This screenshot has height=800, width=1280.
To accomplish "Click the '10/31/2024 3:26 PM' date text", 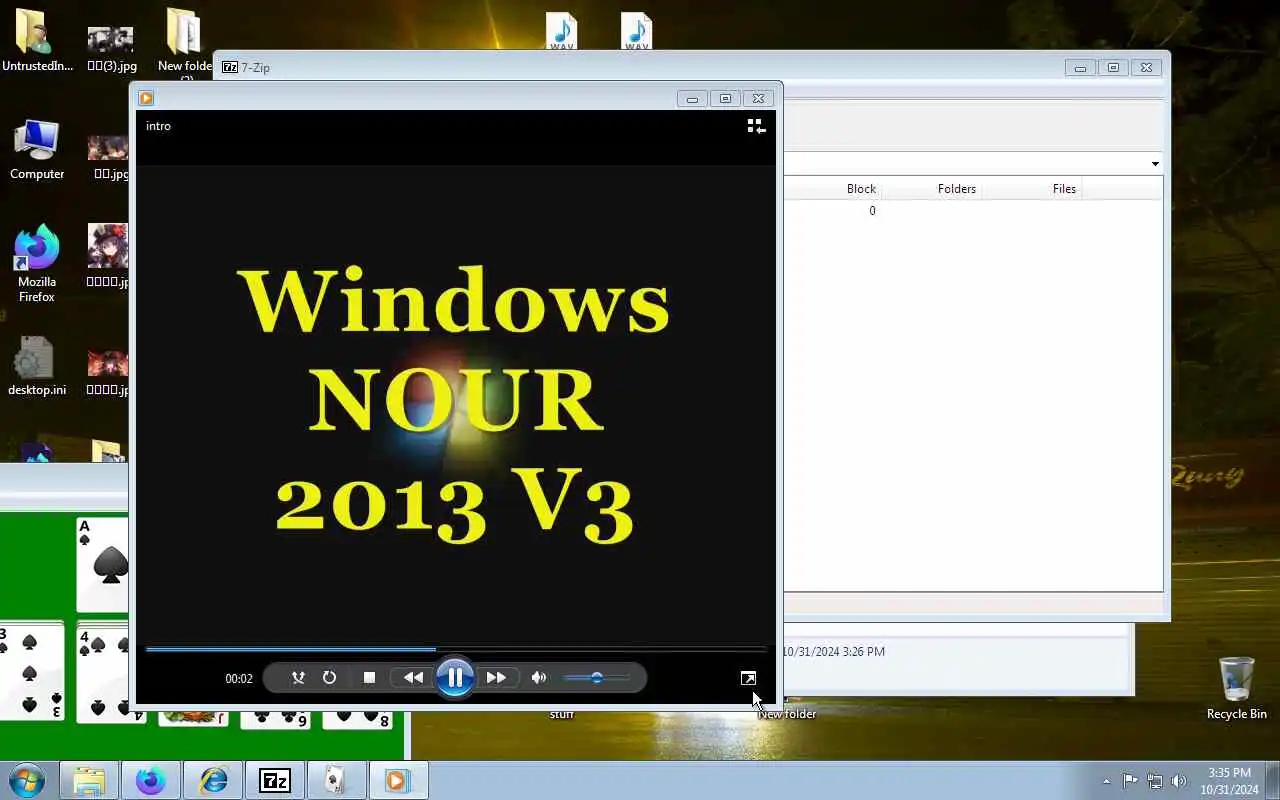I will point(833,652).
